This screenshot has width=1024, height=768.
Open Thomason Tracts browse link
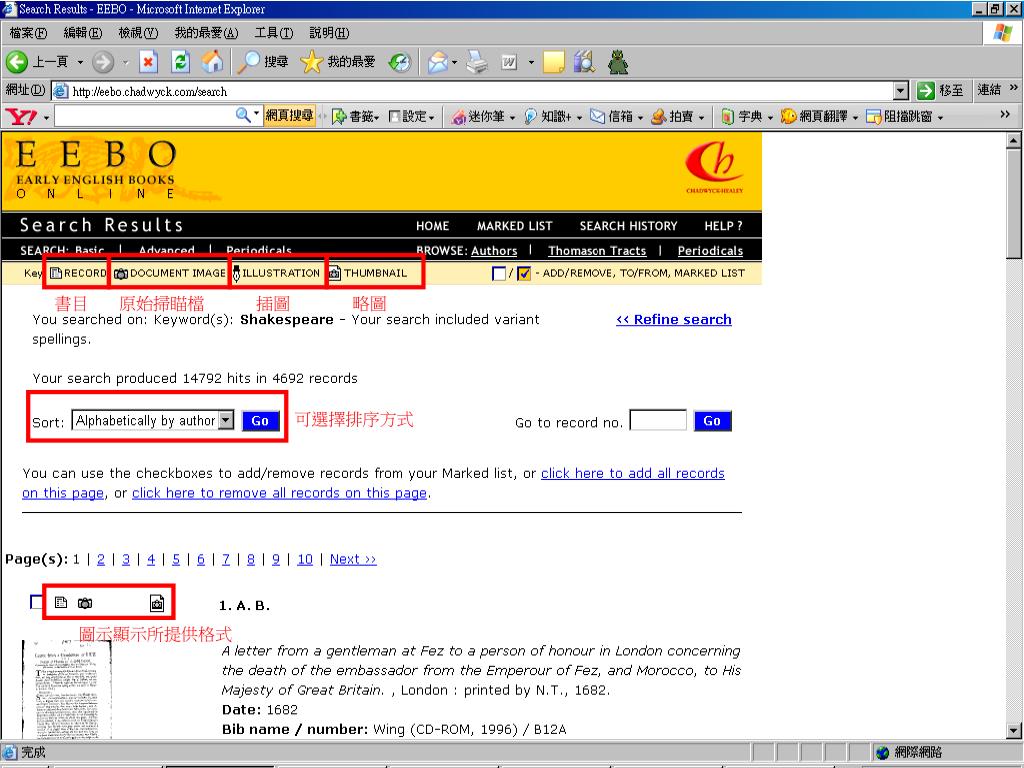(597, 251)
